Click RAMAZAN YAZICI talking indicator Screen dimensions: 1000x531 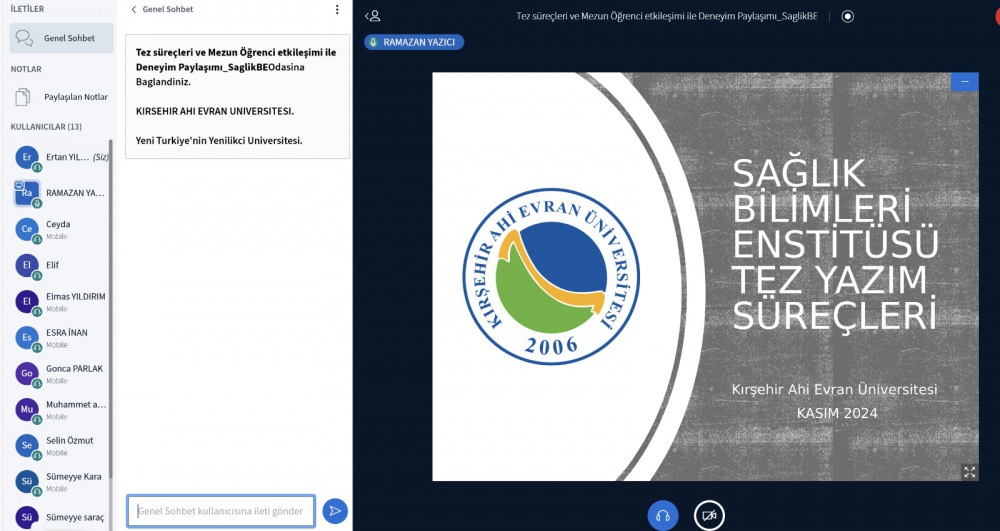pyautogui.click(x=414, y=42)
